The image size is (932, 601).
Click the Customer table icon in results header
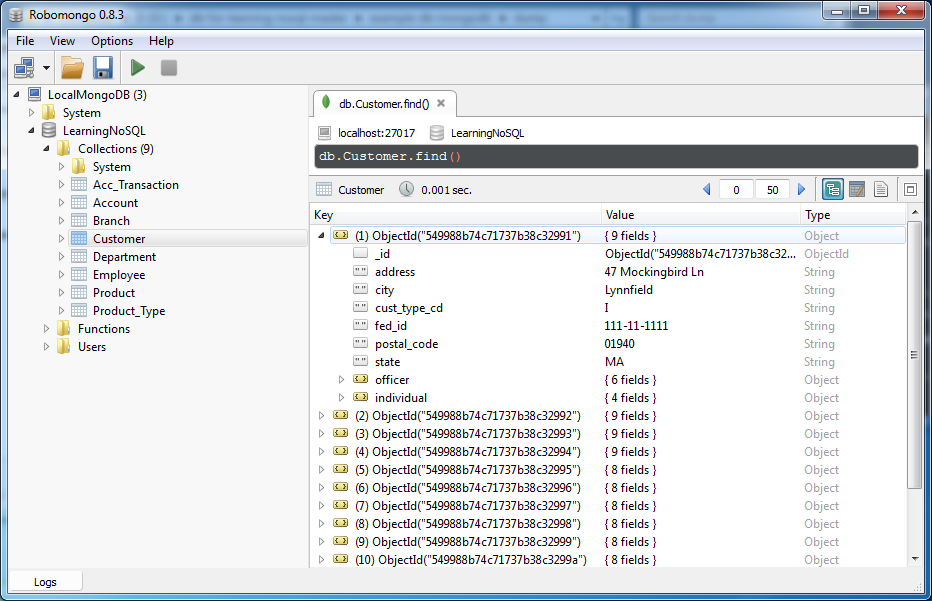click(324, 190)
